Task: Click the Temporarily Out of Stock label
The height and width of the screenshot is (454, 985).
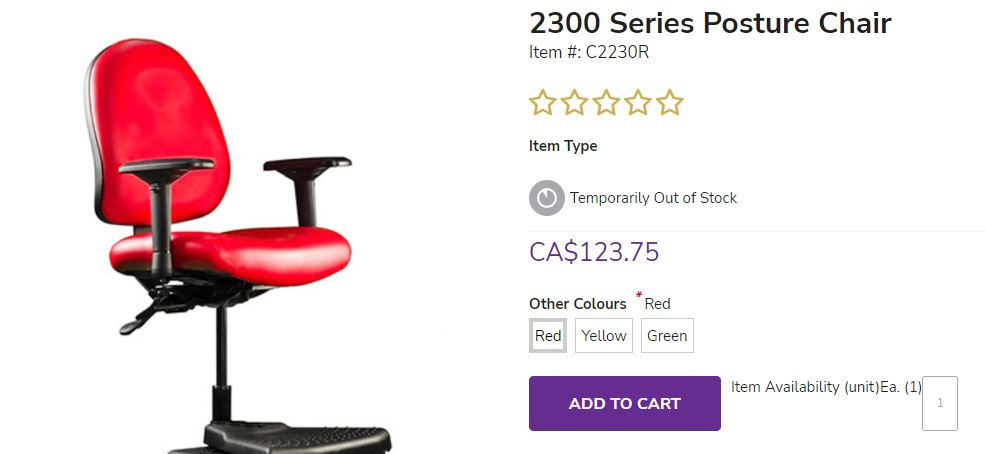Action: [653, 198]
